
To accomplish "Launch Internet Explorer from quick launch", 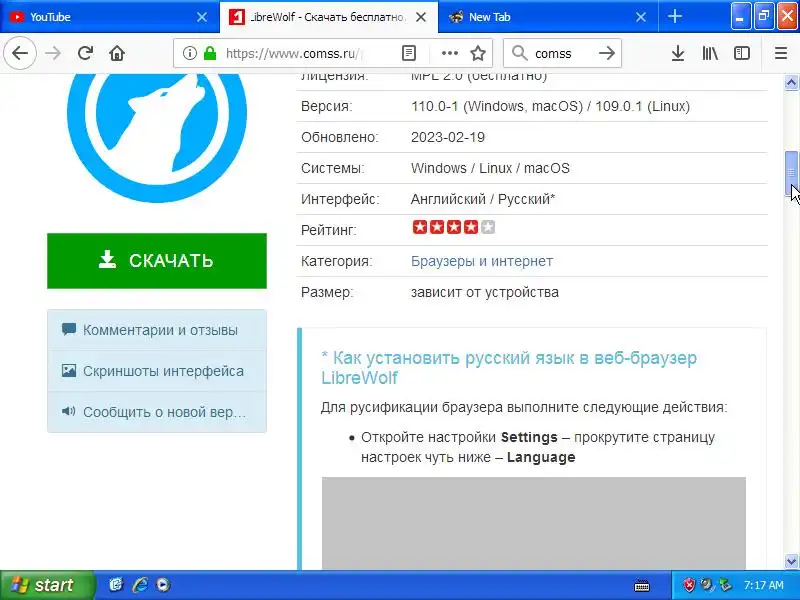I will click(140, 585).
